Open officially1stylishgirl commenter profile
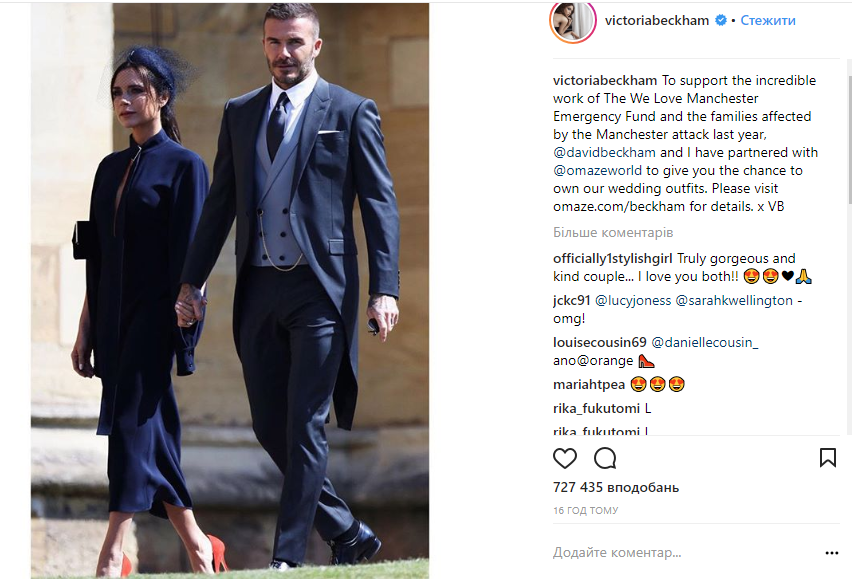This screenshot has width=852, height=579. point(612,259)
